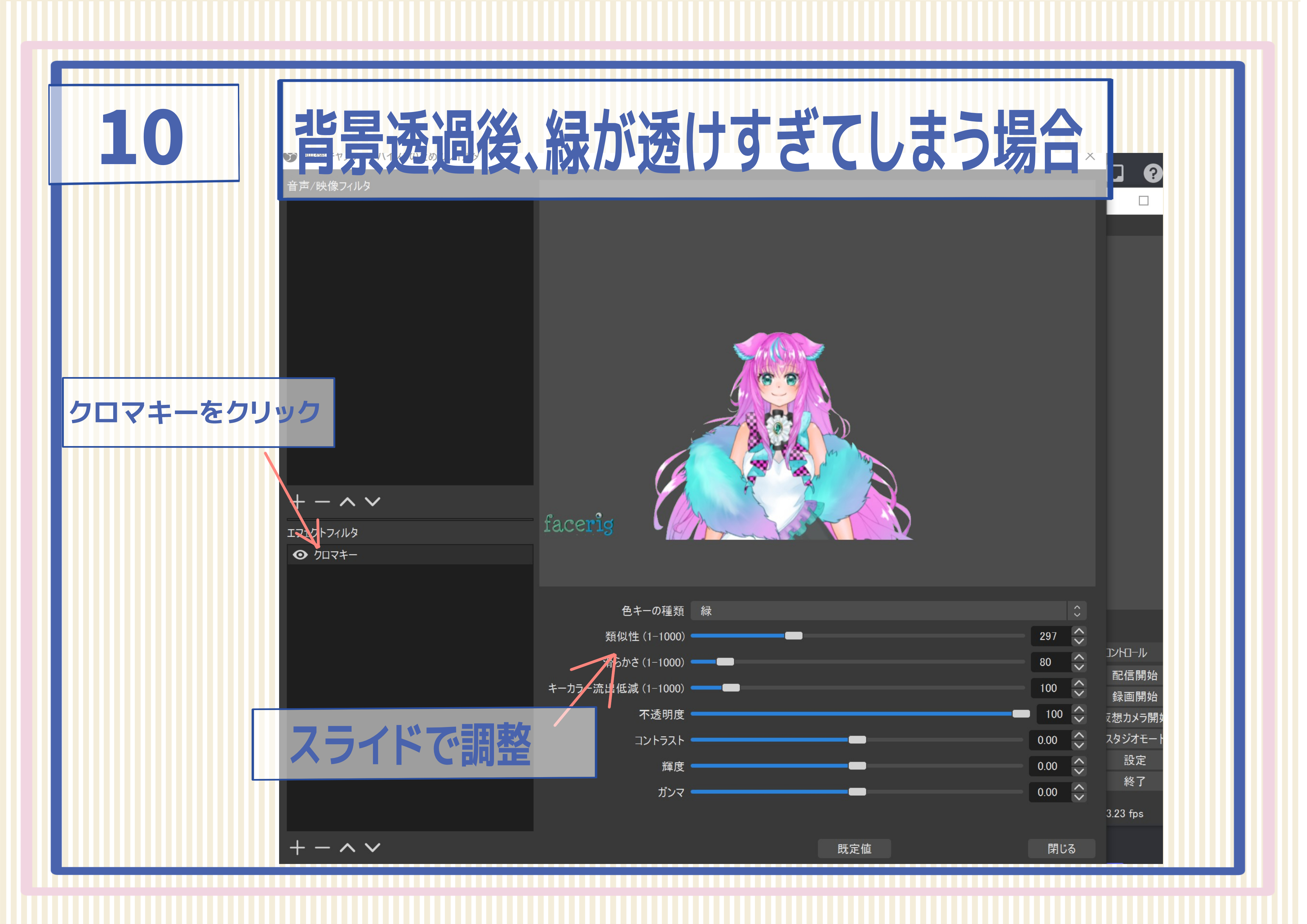Adjust the ガンマ slider

[857, 792]
